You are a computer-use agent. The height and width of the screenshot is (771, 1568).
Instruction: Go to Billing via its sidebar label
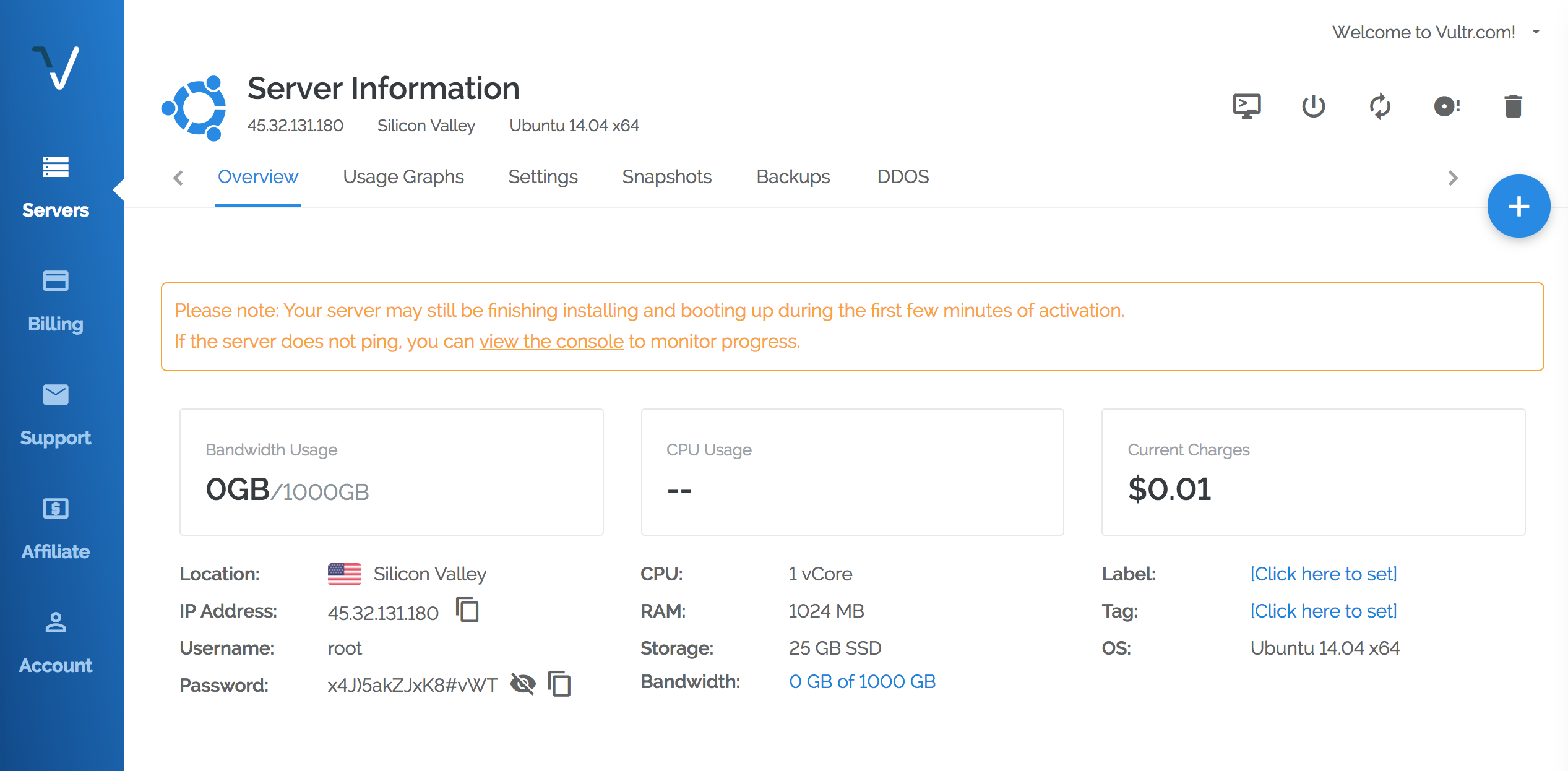pos(56,324)
